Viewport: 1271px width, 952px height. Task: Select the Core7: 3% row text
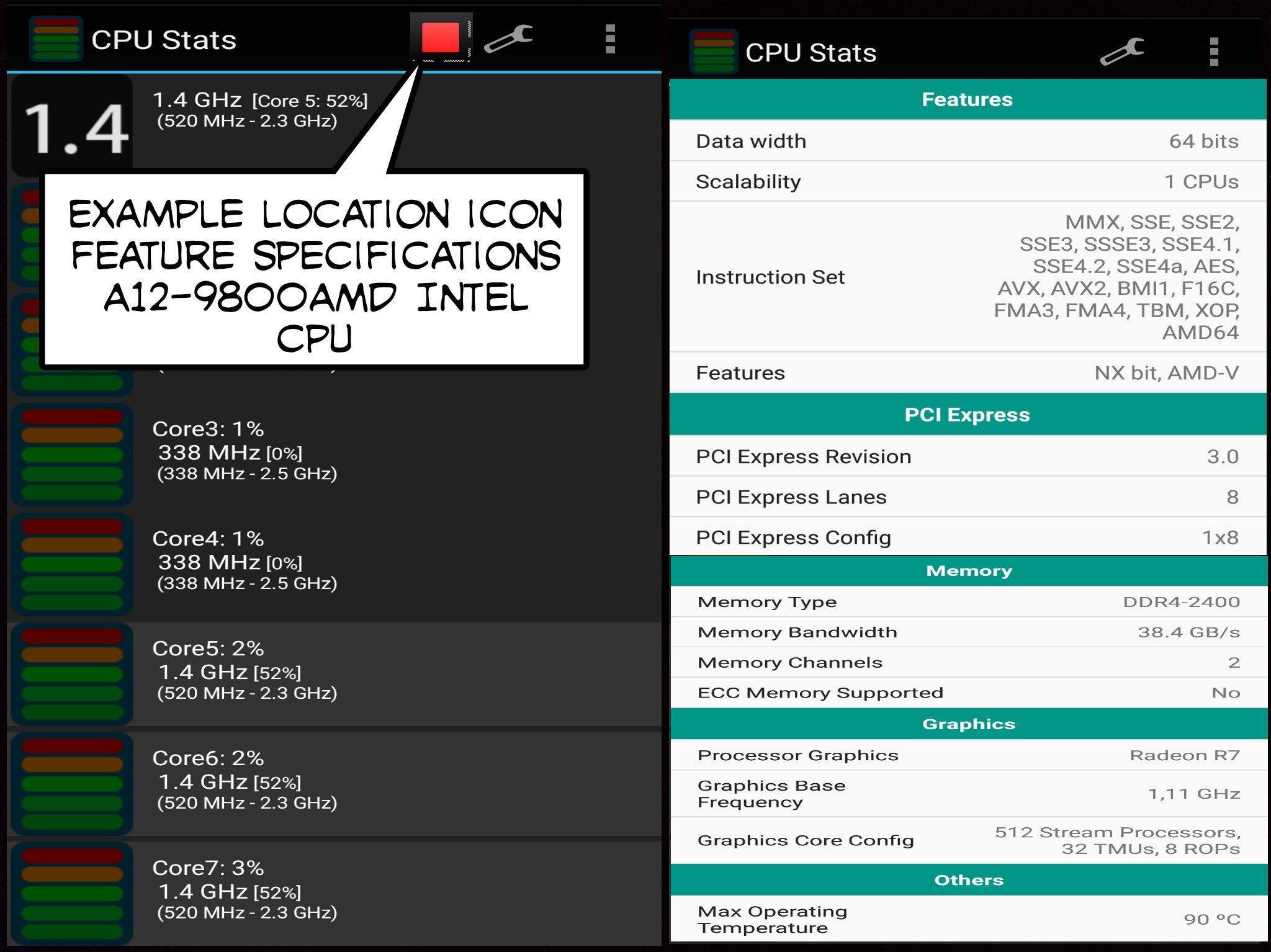coord(208,868)
